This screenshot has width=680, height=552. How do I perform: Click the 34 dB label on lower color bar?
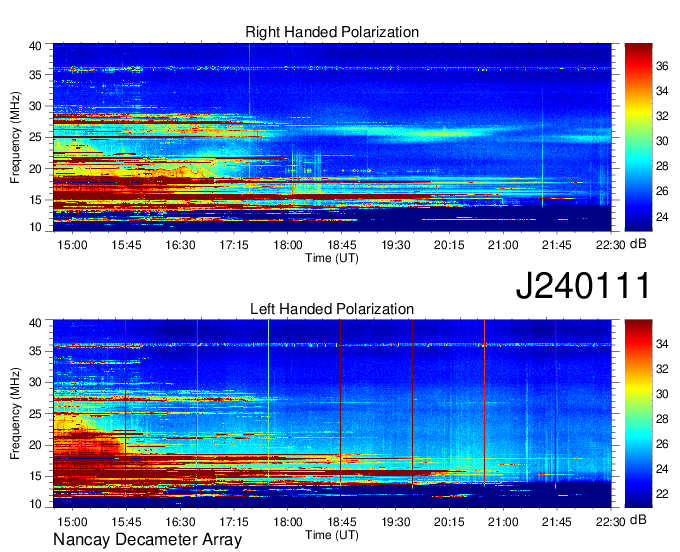pos(662,344)
